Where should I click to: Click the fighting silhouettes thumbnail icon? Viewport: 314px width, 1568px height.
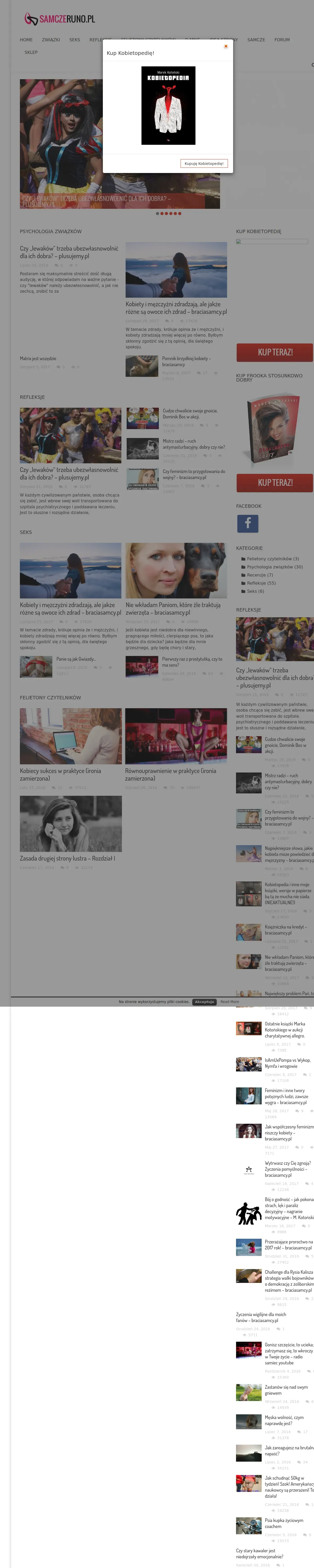click(249, 1213)
